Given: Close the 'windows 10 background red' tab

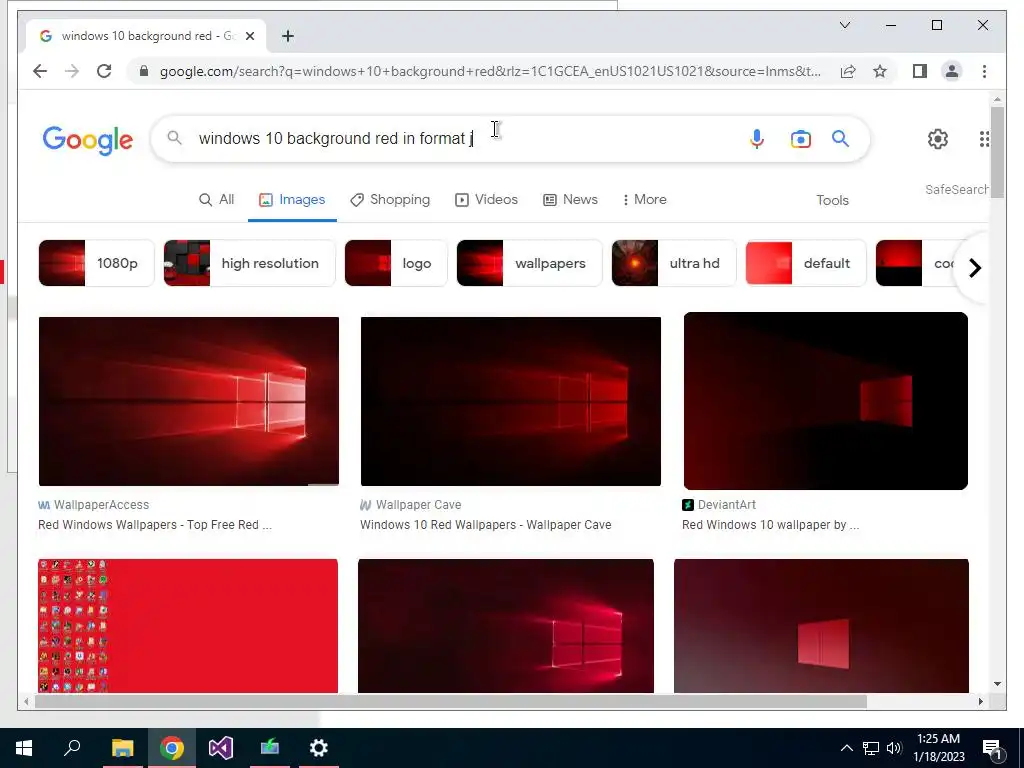Looking at the screenshot, I should pos(249,36).
